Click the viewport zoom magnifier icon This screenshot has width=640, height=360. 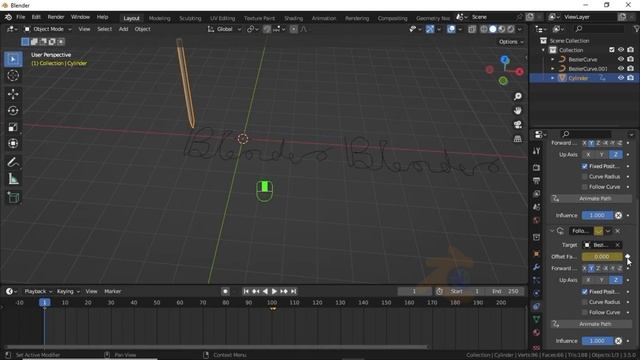tap(518, 97)
